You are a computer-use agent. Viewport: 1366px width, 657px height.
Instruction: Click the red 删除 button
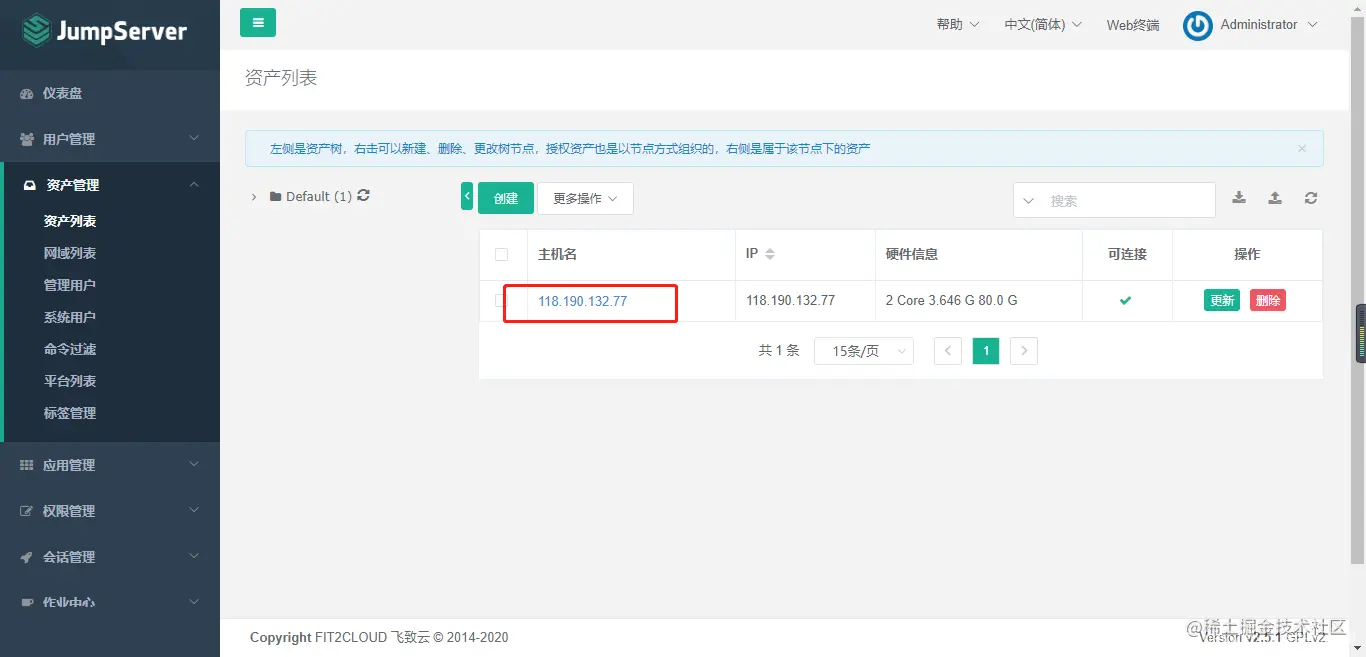[1268, 300]
